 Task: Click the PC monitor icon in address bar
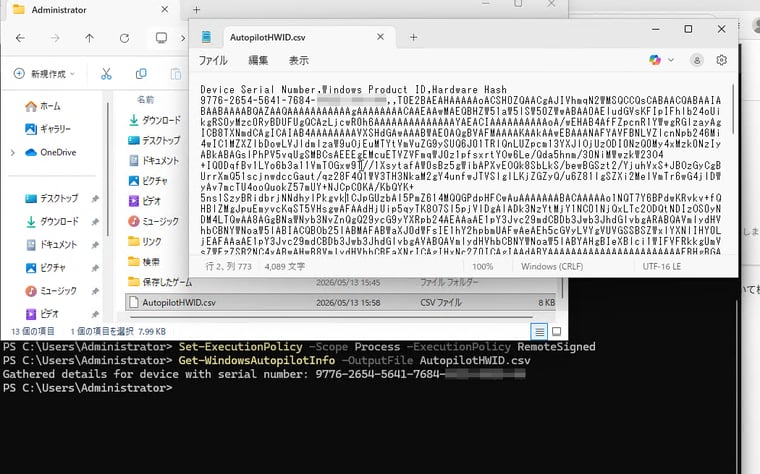pos(161,38)
